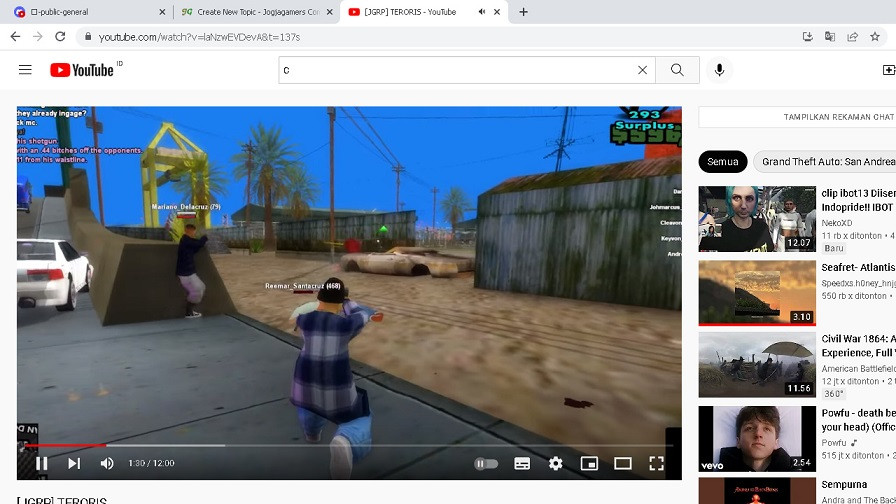
Task: Open the Powfu death bed video thumbnail
Action: coord(757,439)
